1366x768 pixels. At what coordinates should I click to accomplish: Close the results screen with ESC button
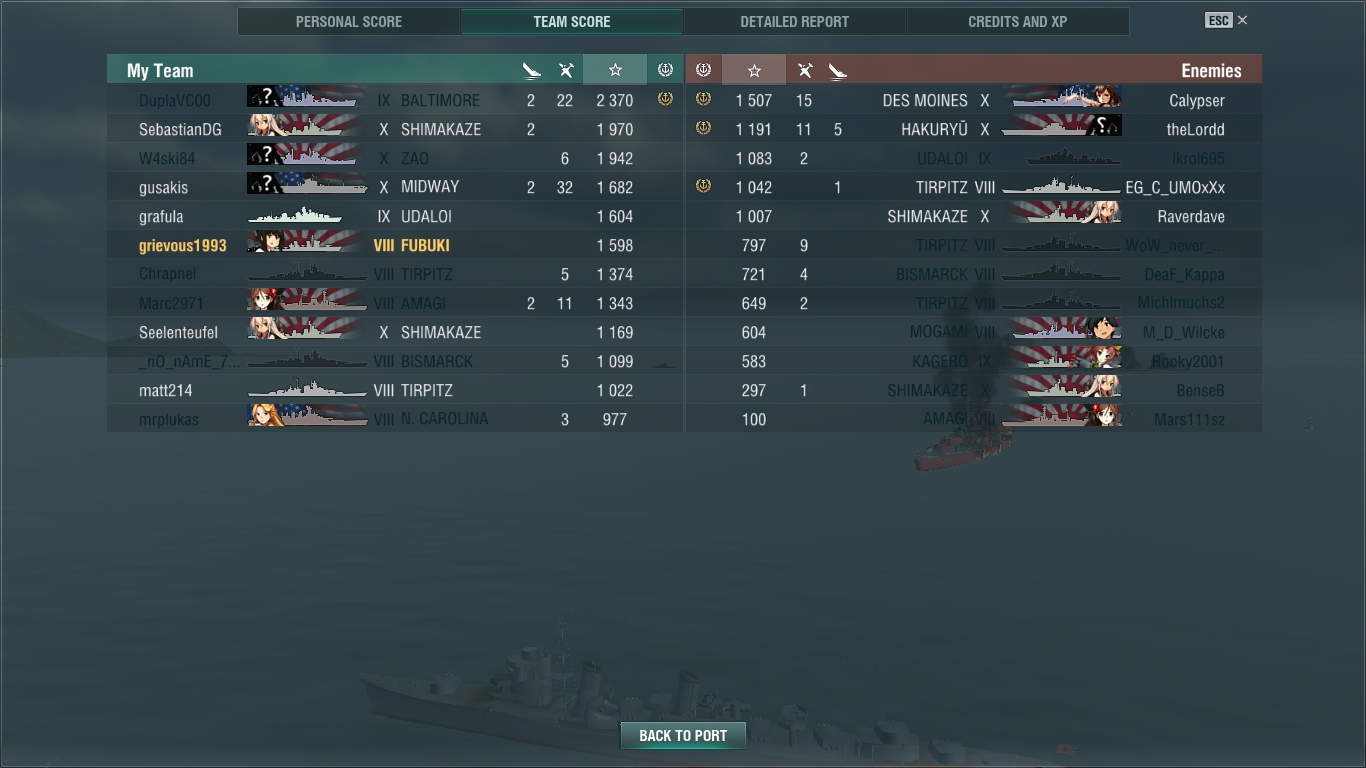pyautogui.click(x=1227, y=20)
